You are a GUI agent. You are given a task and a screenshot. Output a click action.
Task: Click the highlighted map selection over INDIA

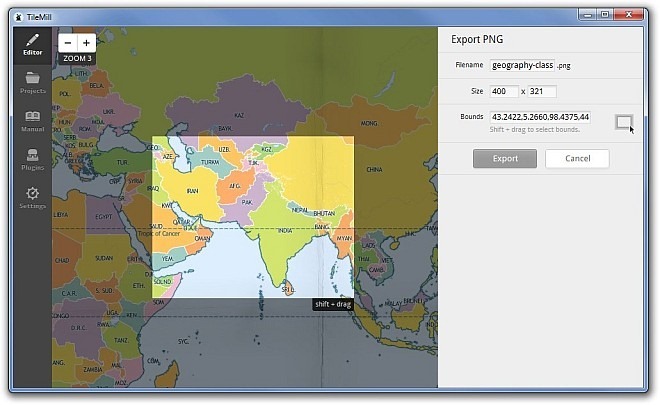coord(253,217)
